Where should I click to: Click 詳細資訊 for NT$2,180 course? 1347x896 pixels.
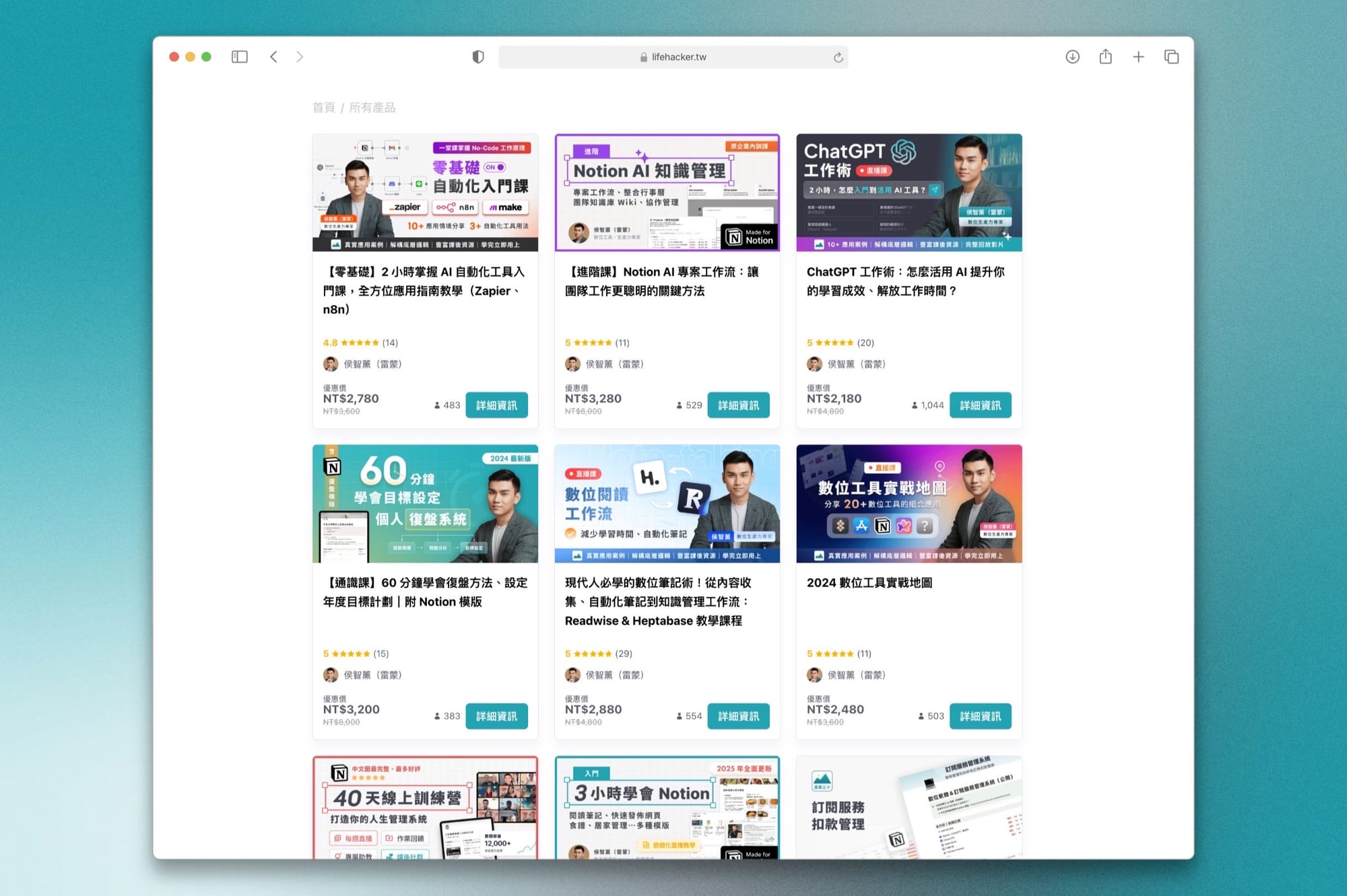click(980, 405)
